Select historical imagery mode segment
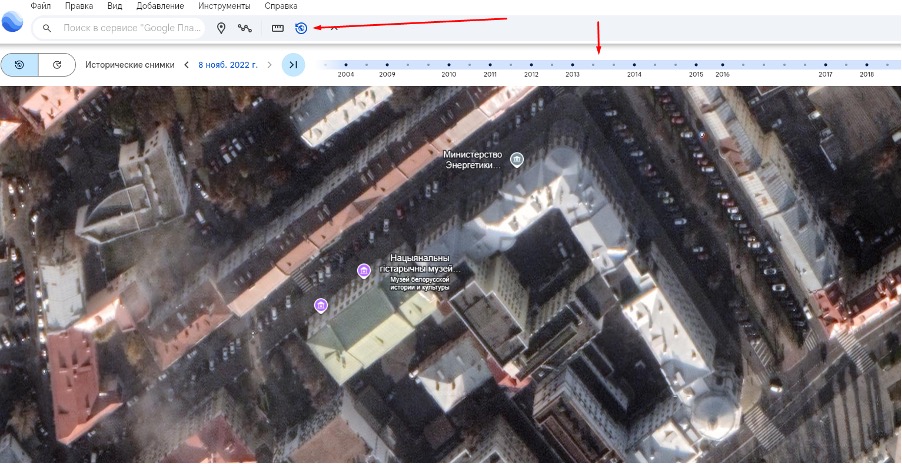 (20, 65)
